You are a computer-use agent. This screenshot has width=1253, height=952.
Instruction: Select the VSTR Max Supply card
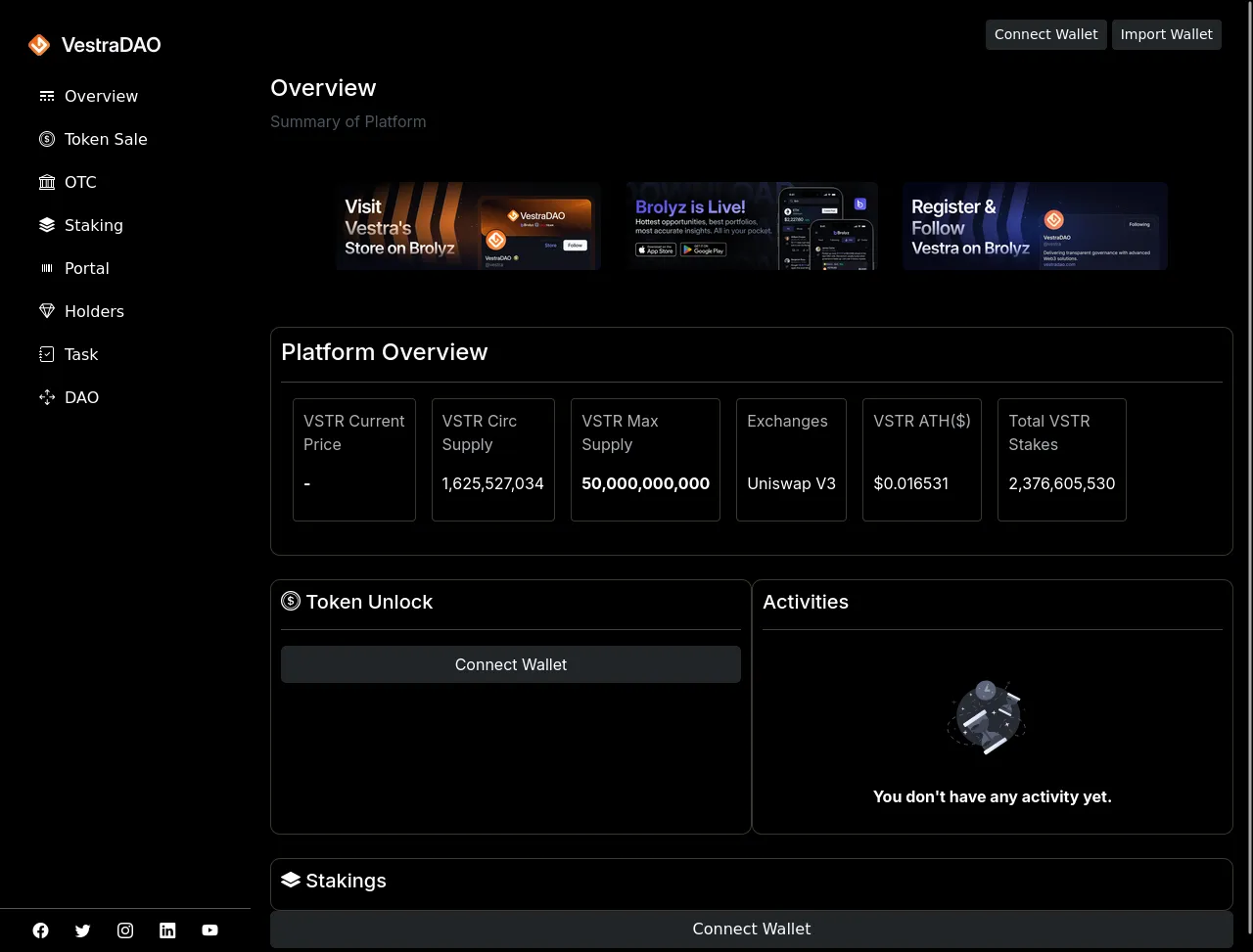646,460
